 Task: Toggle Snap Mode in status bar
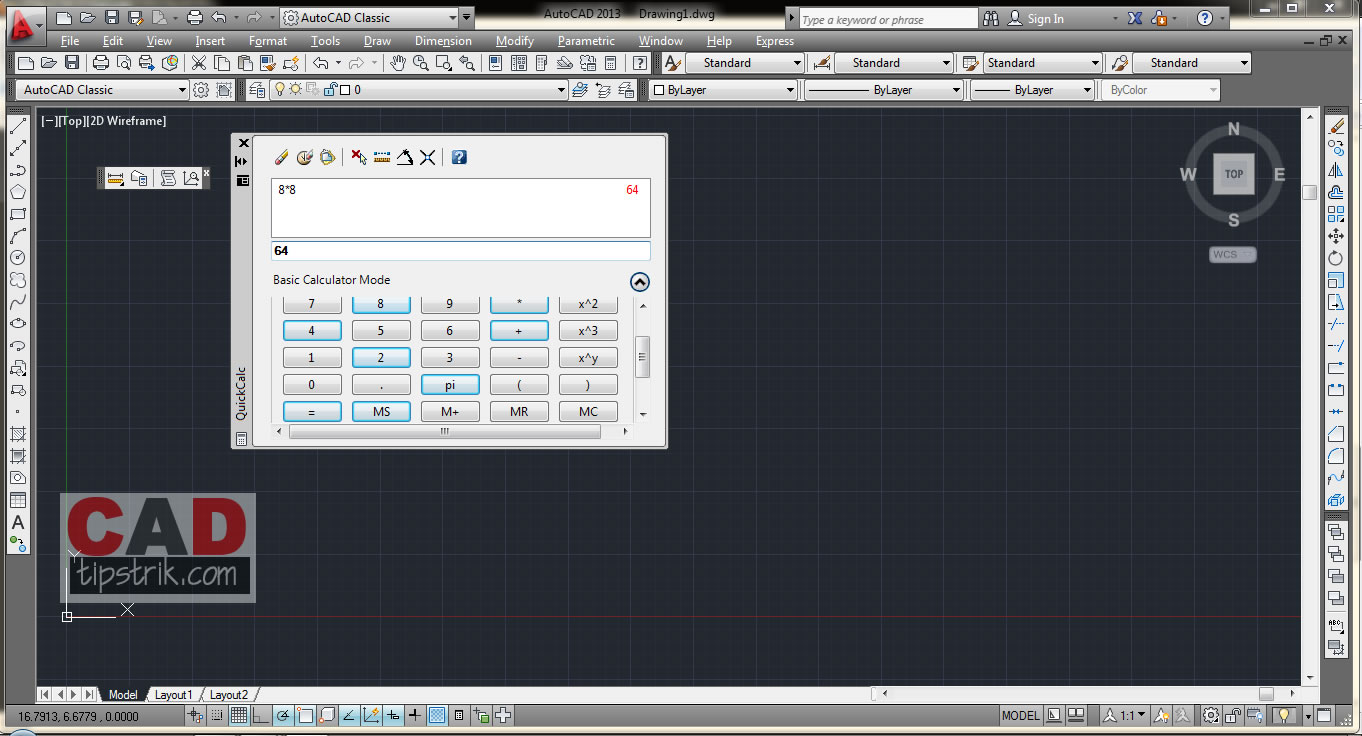point(218,716)
